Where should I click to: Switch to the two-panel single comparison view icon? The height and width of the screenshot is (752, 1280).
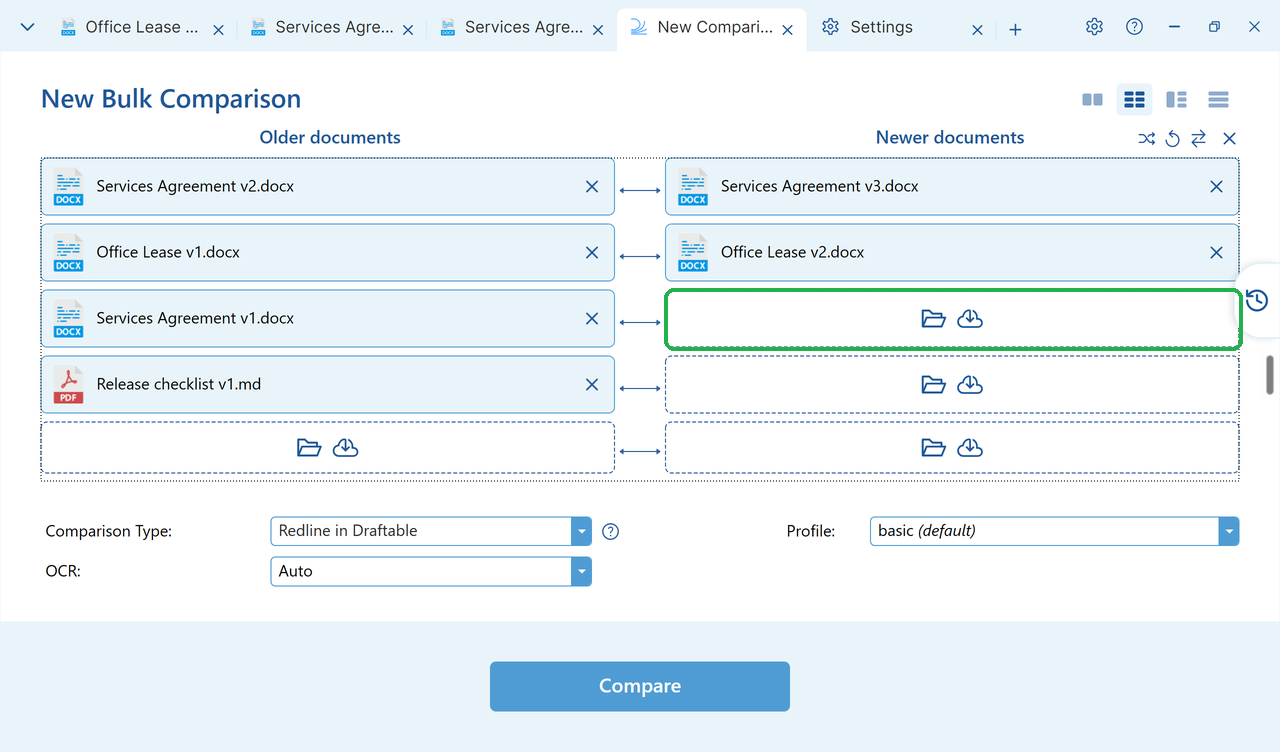pyautogui.click(x=1092, y=100)
